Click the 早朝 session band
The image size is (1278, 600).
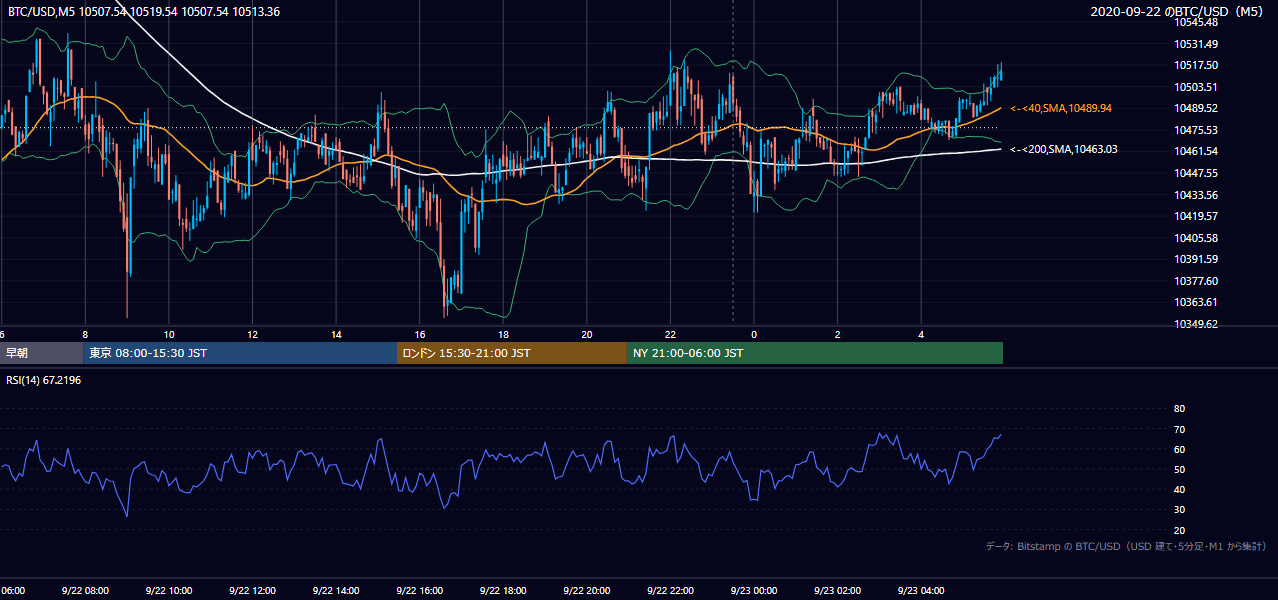pos(41,353)
